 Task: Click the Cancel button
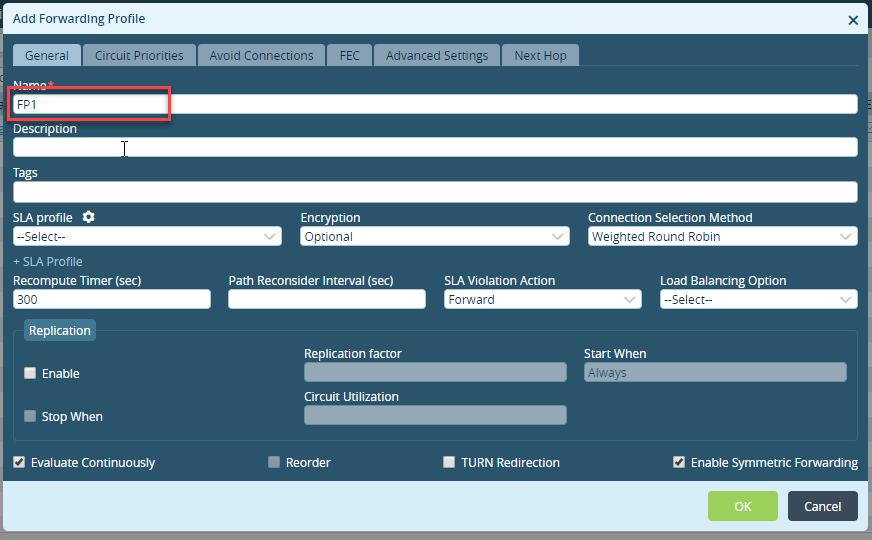[823, 506]
